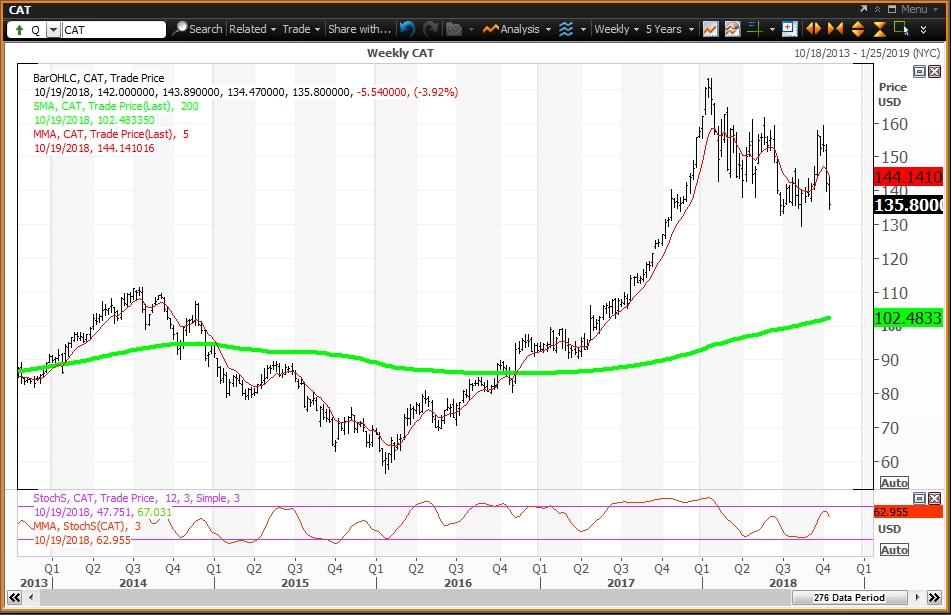Image resolution: width=951 pixels, height=615 pixels.
Task: Expand the wavy lines icon dropdown arrow
Action: tap(583, 29)
